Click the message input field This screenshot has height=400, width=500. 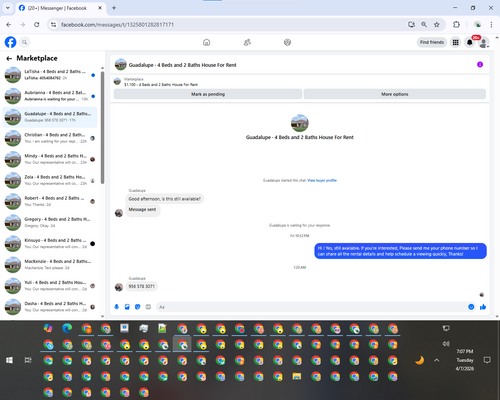point(312,307)
